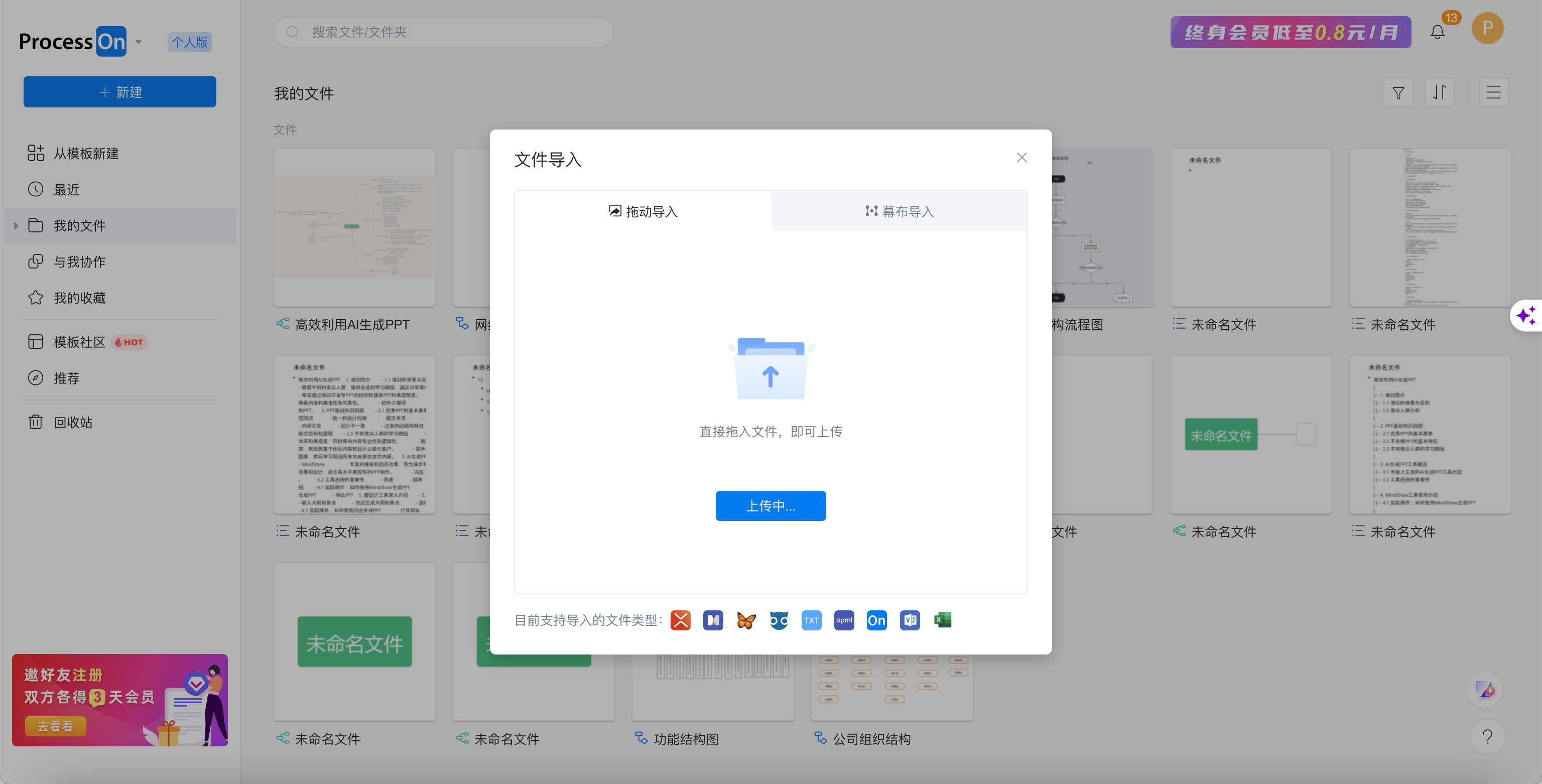Screen dimensions: 1542x784
Task: Click the filter funnel icon
Action: point(1398,92)
